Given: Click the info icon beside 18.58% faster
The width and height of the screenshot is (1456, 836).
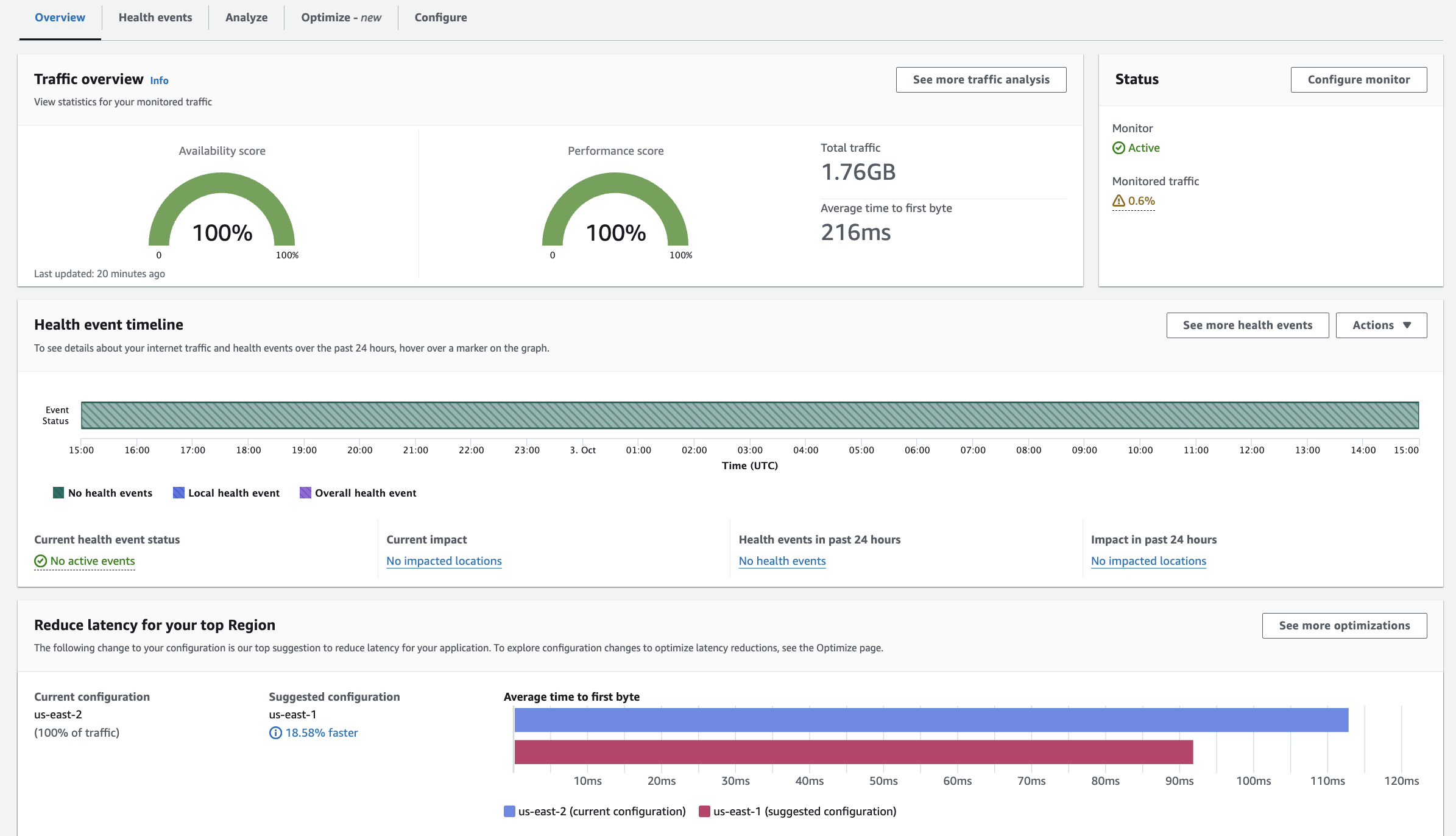Looking at the screenshot, I should click(275, 733).
